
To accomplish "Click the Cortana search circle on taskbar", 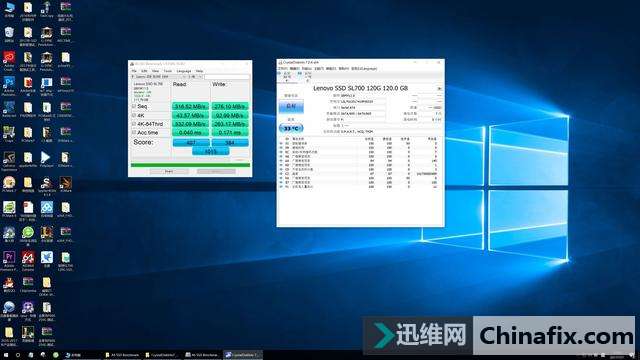I will (x=18, y=355).
